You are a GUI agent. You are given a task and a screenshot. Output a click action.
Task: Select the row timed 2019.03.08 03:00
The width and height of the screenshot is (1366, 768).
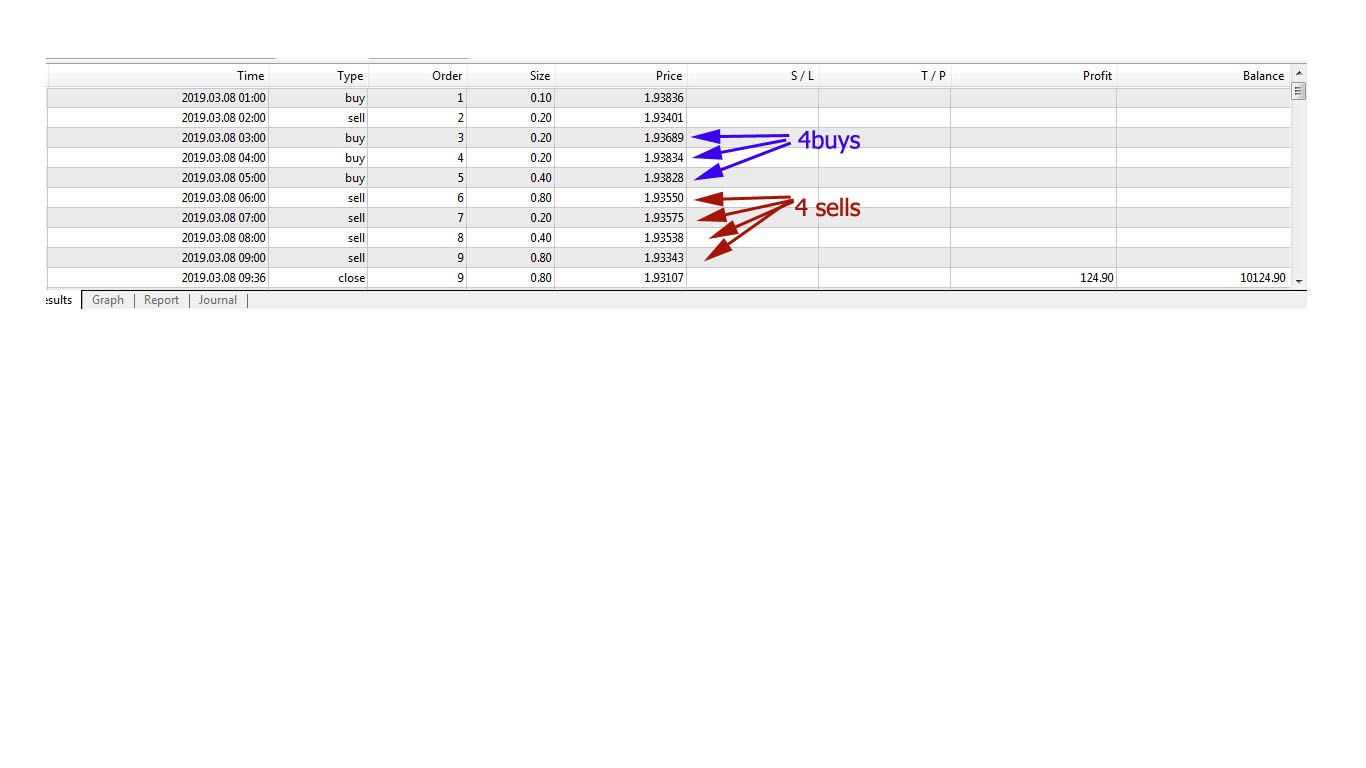[x=669, y=138]
